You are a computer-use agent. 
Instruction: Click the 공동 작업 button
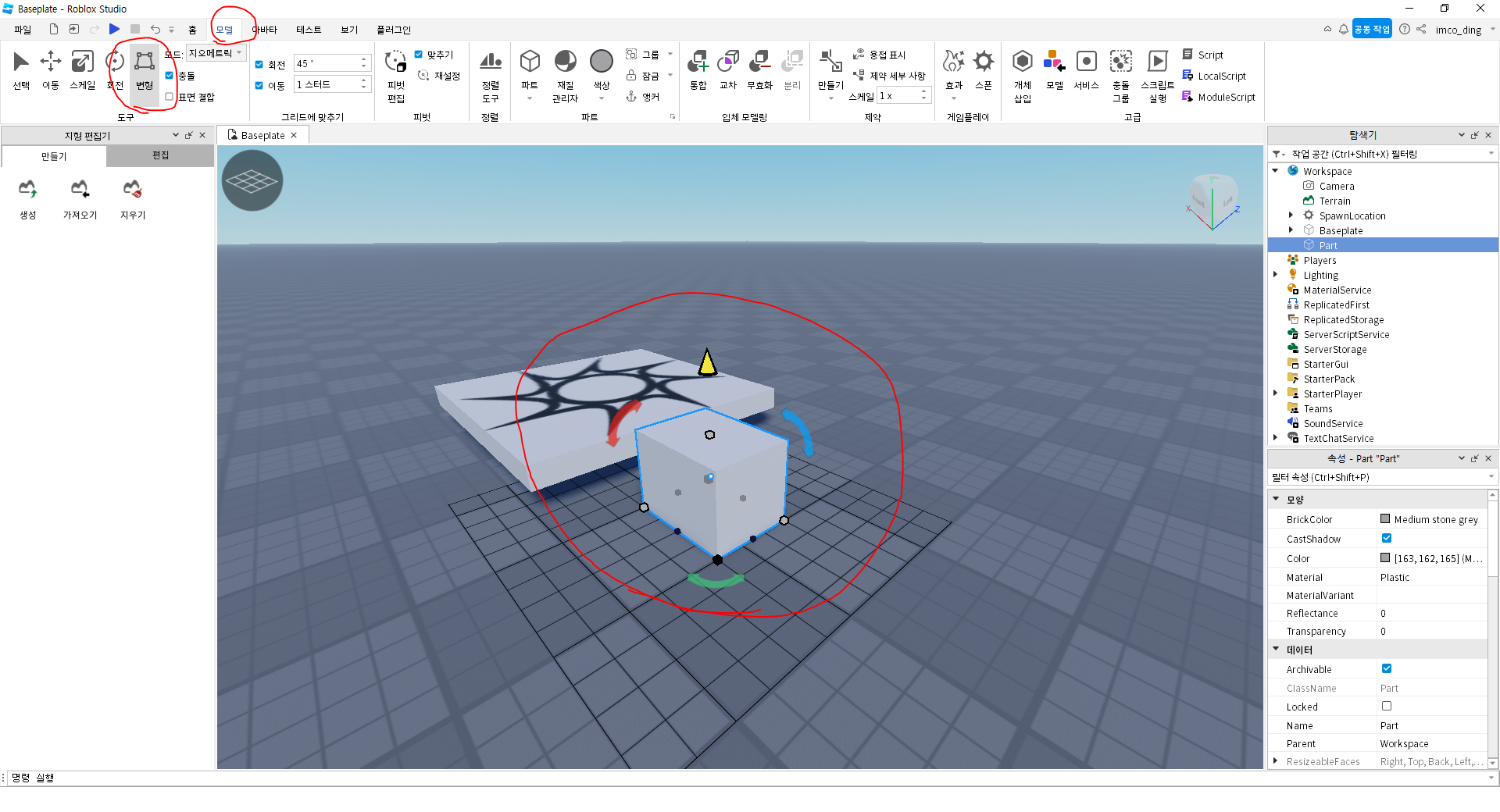1372,29
